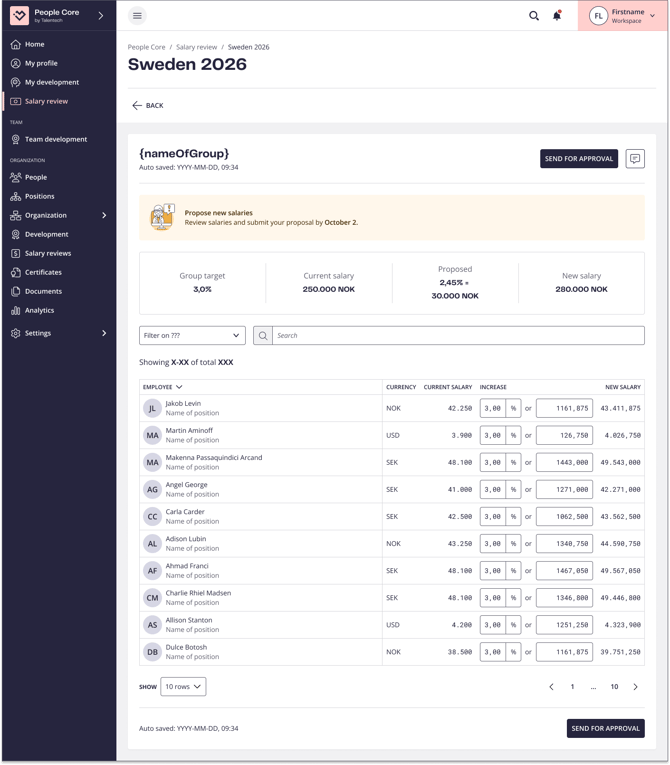670x765 pixels.
Task: Click Ahmad Franci's amount field 1467,050
Action: click(x=565, y=571)
